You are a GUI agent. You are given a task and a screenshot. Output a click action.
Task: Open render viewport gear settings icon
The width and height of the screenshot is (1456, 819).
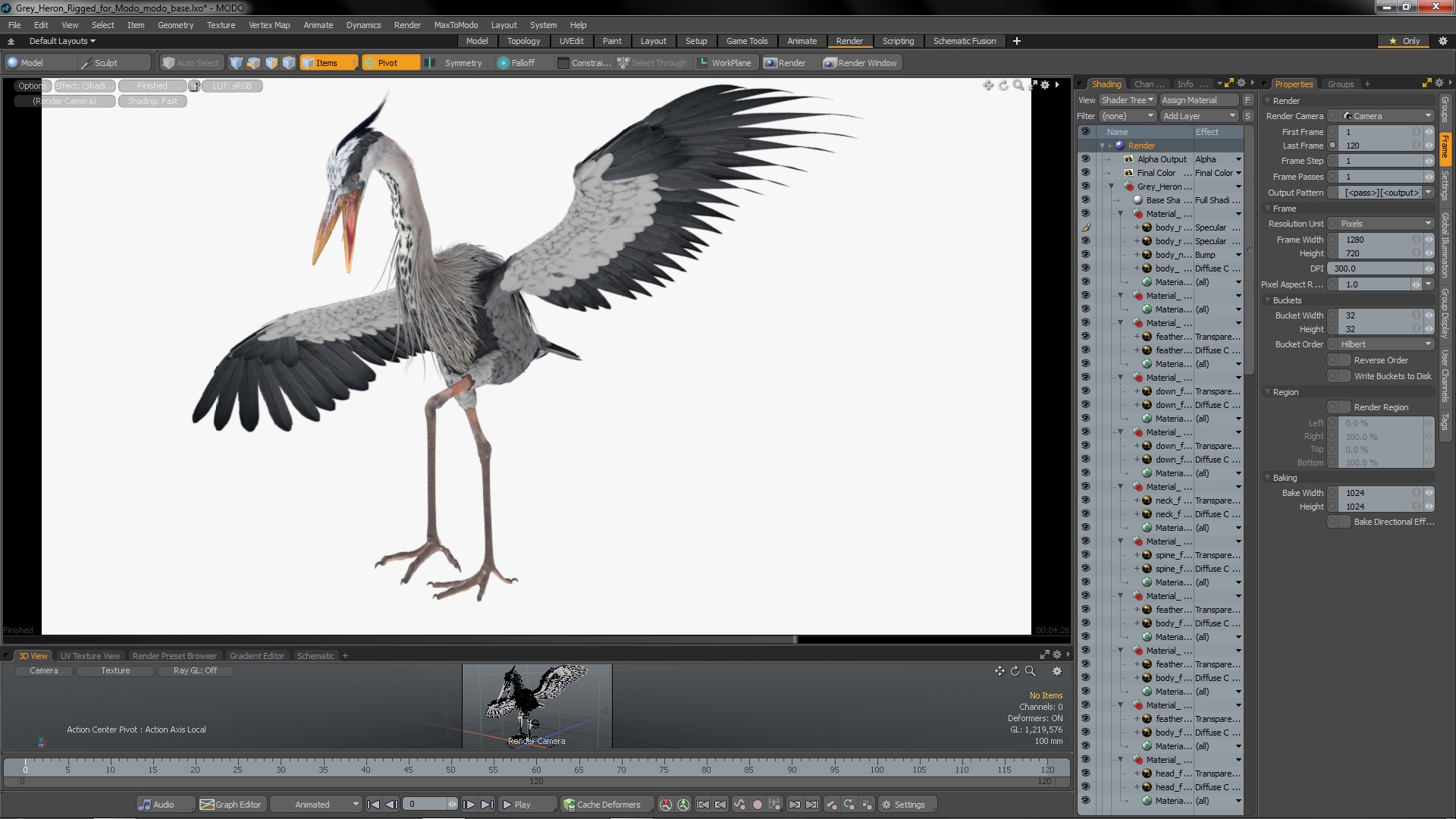1045,85
